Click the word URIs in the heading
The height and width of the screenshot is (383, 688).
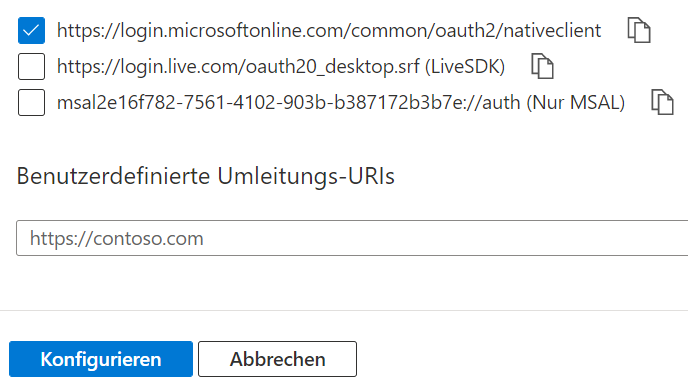point(371,176)
